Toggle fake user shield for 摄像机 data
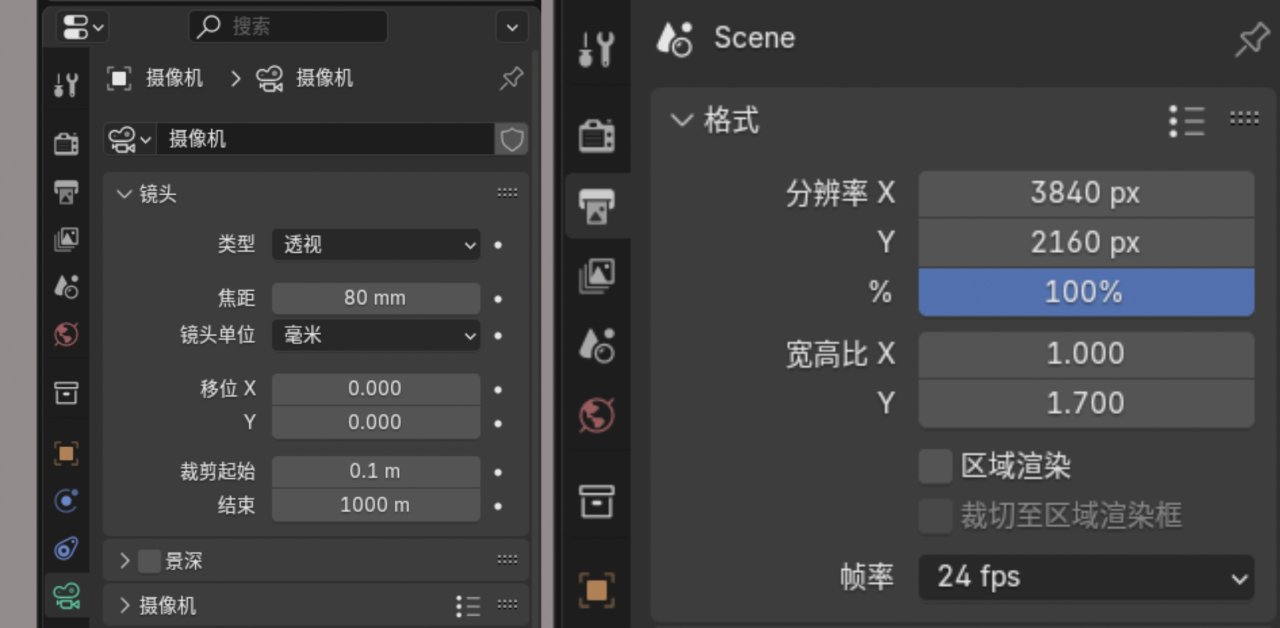This screenshot has height=628, width=1280. [512, 139]
